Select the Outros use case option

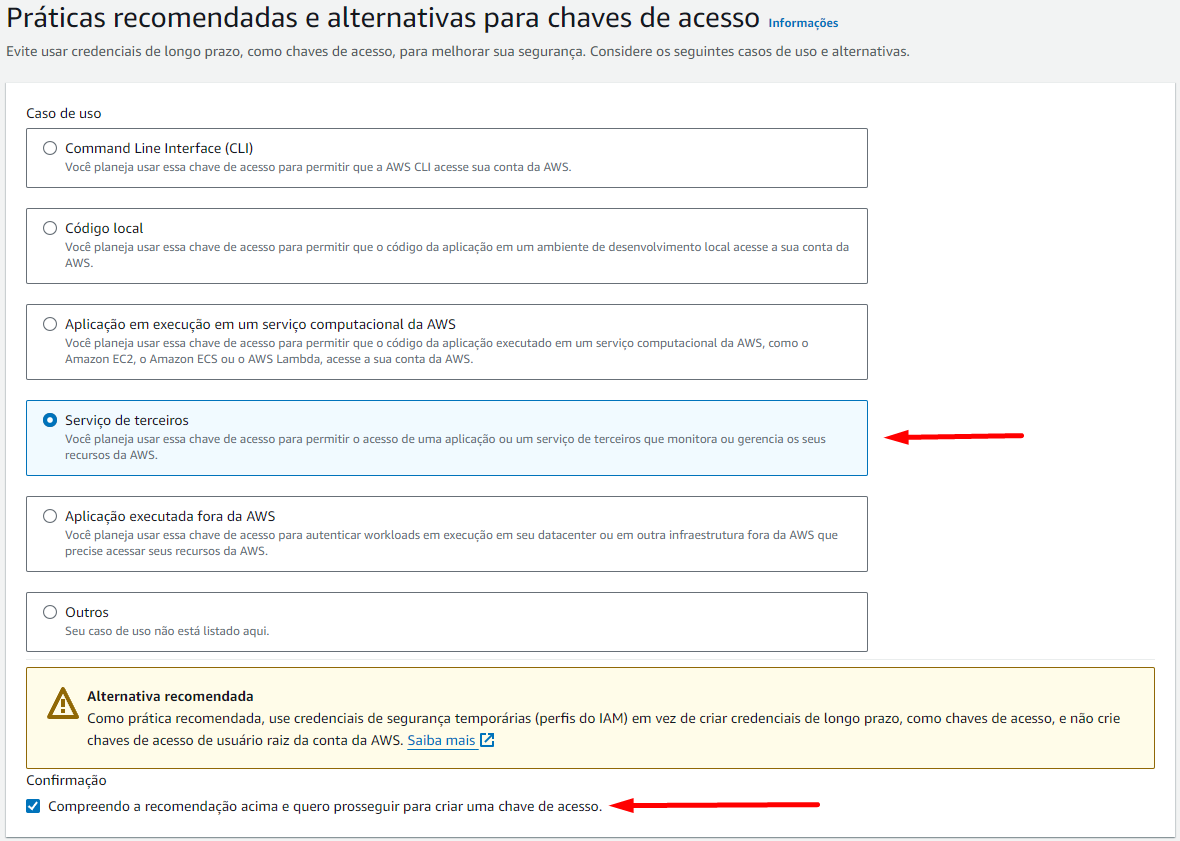pyautogui.click(x=50, y=611)
